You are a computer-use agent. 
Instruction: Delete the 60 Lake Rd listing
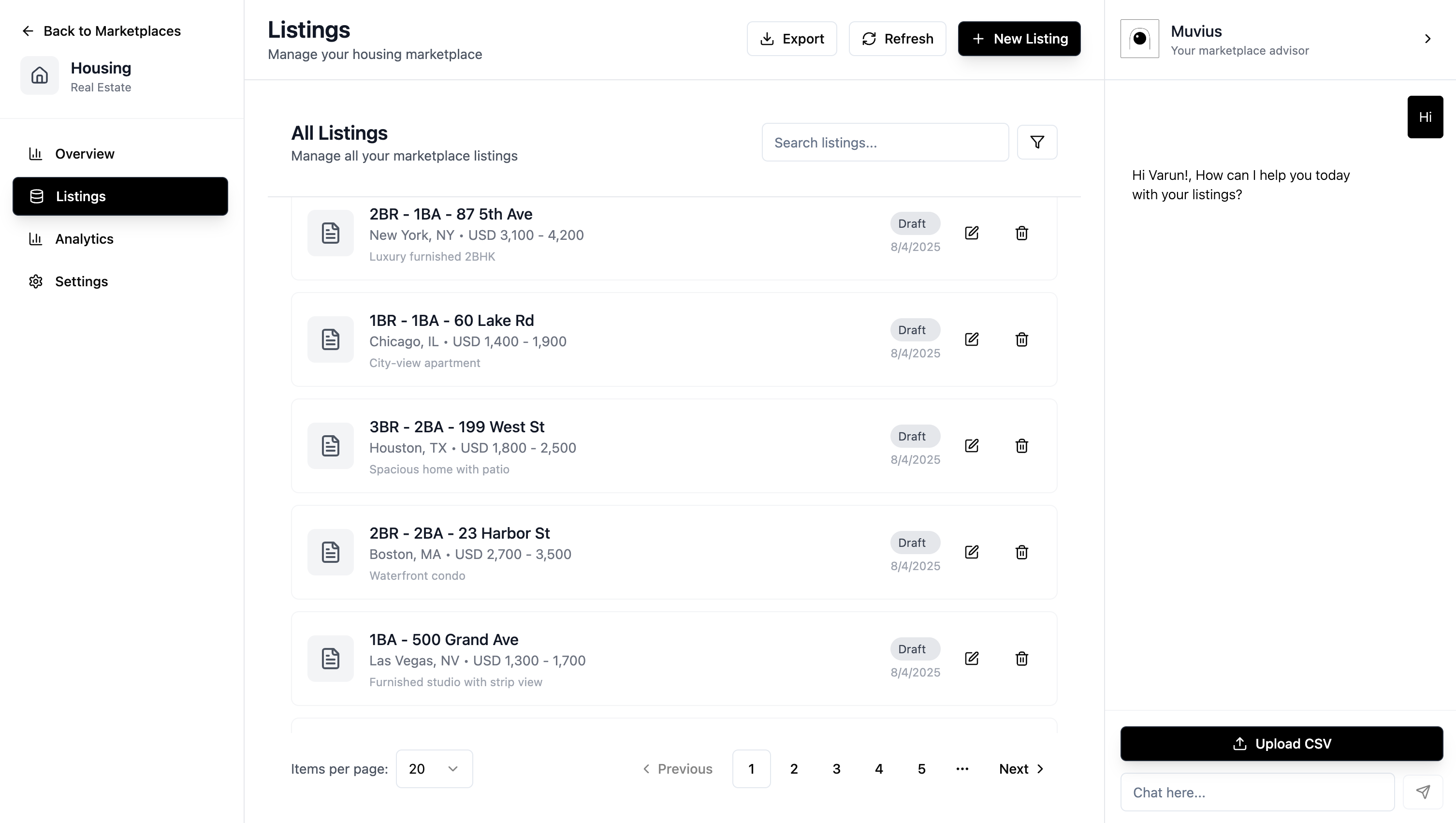pyautogui.click(x=1021, y=339)
